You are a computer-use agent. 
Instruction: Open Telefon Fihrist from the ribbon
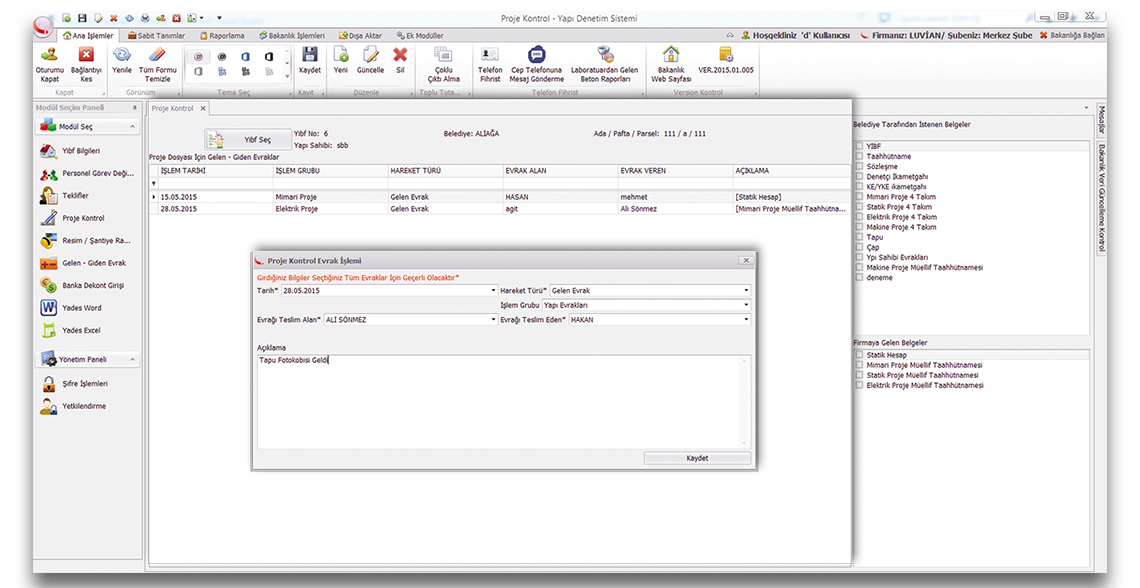coord(489,56)
